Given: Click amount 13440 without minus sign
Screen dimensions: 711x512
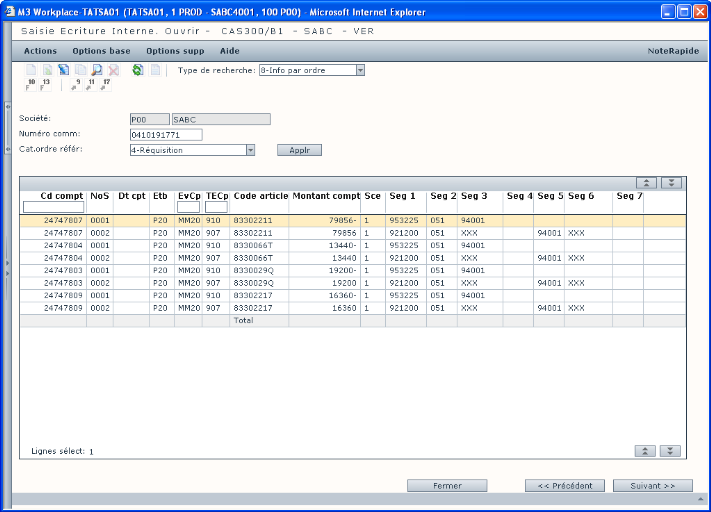Looking at the screenshot, I should (344, 258).
